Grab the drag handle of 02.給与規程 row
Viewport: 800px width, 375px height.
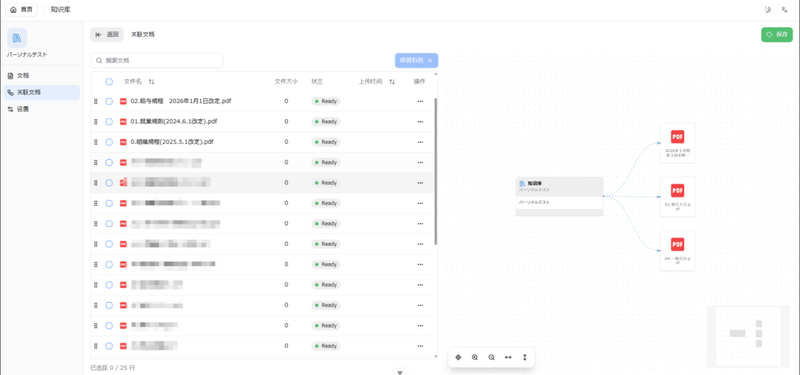(x=95, y=102)
